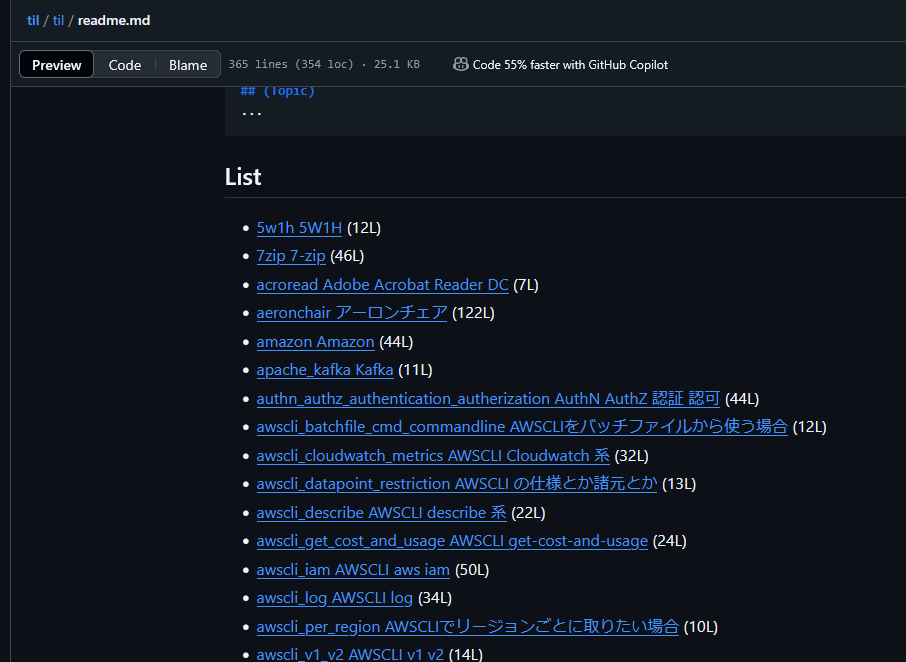Click the '(122L)' text after aeronchair

pos(473,313)
